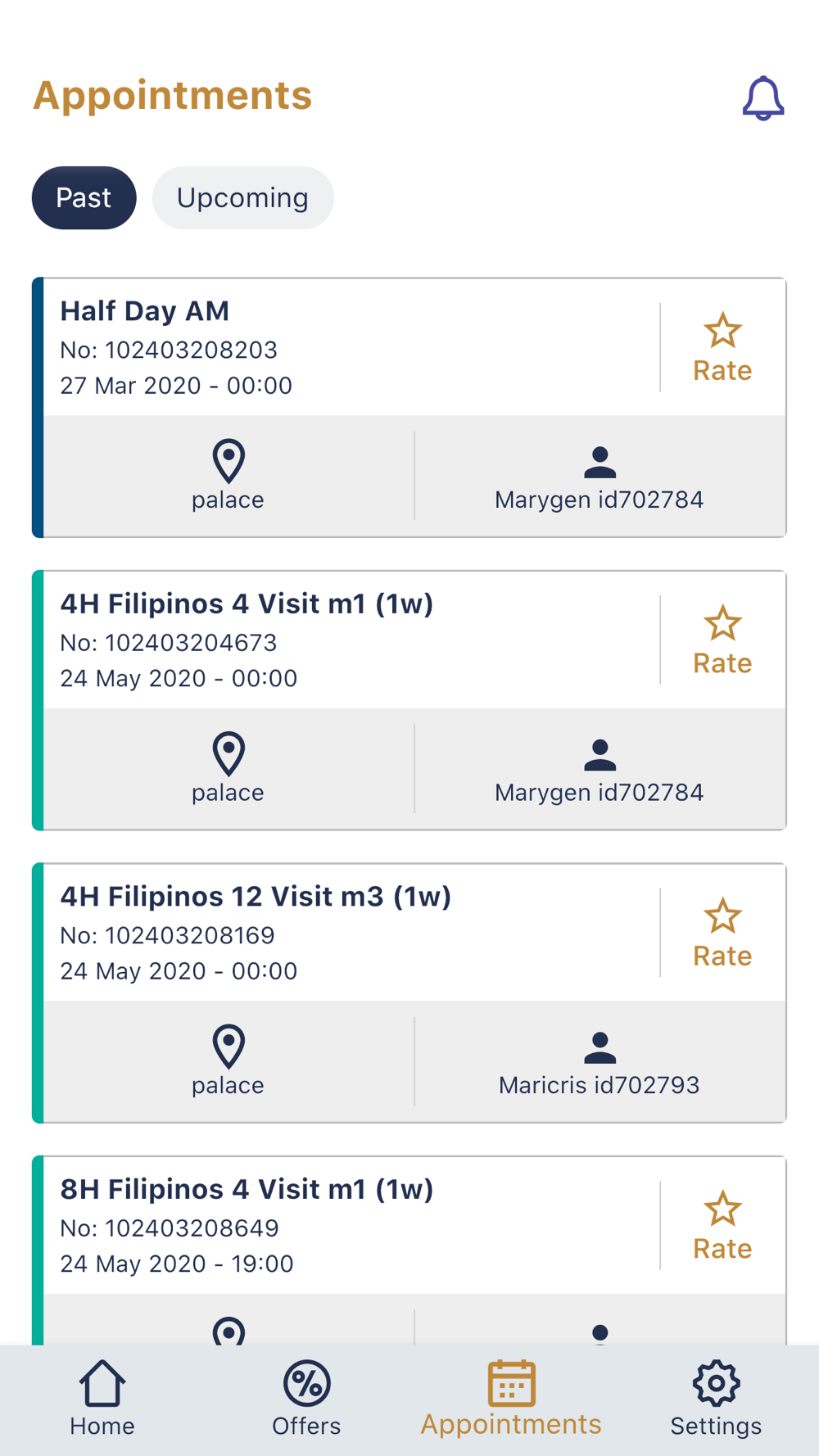Tap location pin on Half Day AM card
Screen dimensions: 819x1456
point(229,461)
